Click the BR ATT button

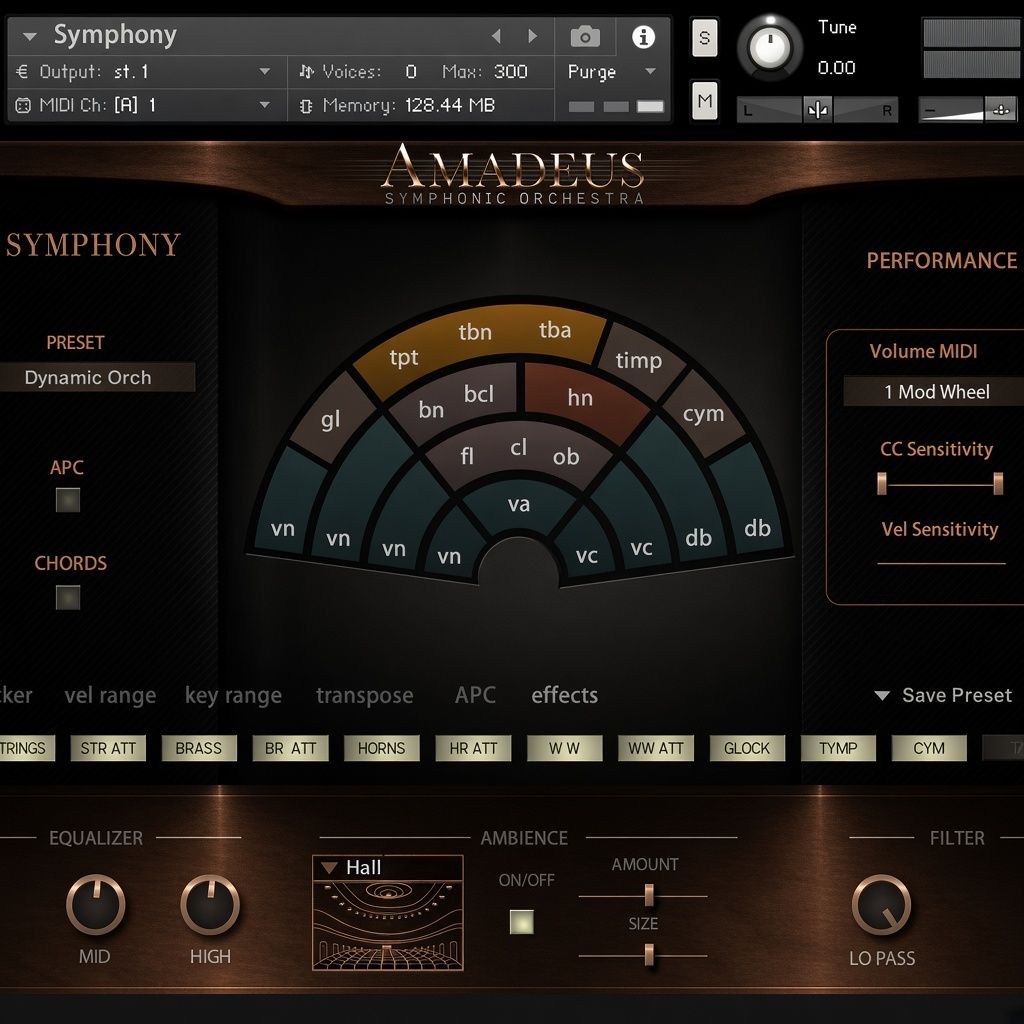tap(290, 748)
